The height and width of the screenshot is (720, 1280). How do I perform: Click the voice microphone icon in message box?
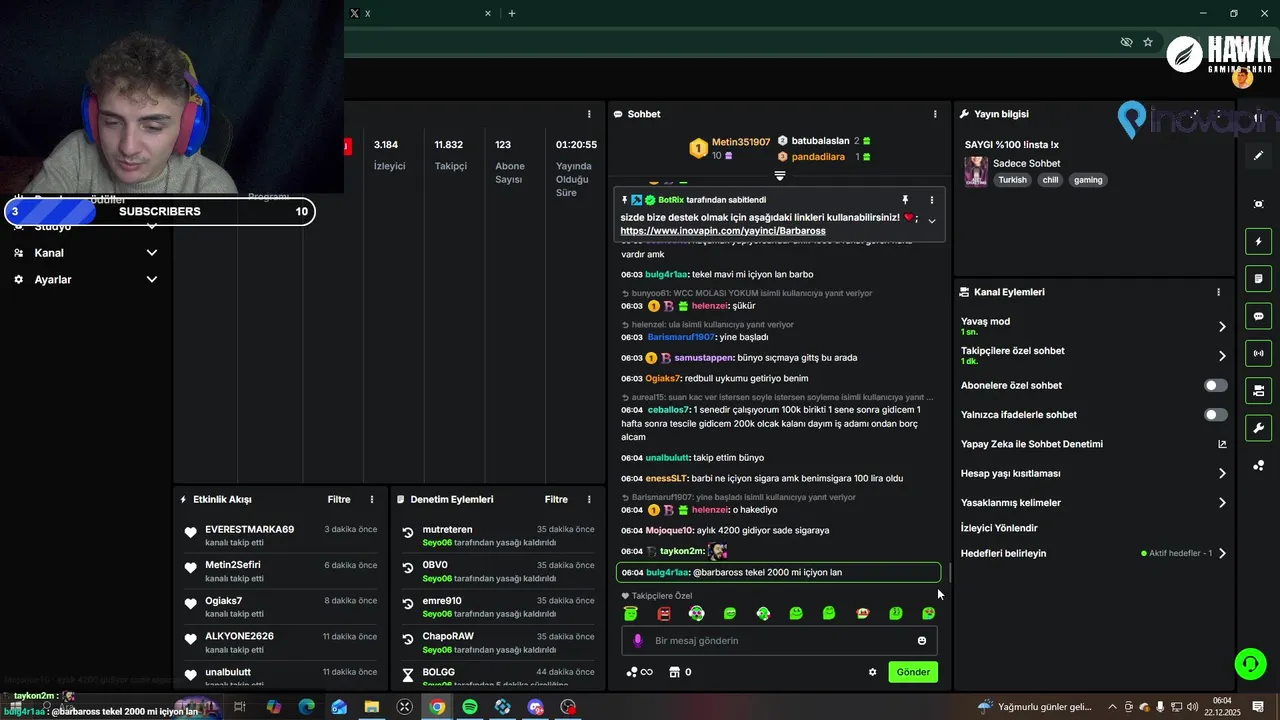coord(638,641)
